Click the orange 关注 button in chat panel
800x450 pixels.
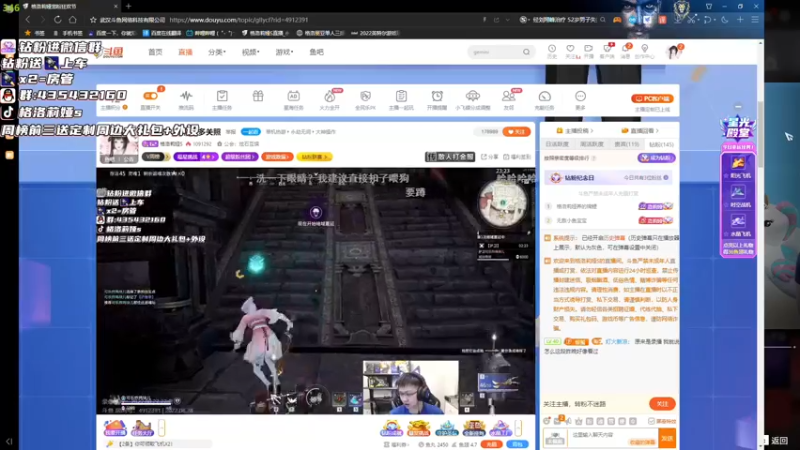[662, 404]
